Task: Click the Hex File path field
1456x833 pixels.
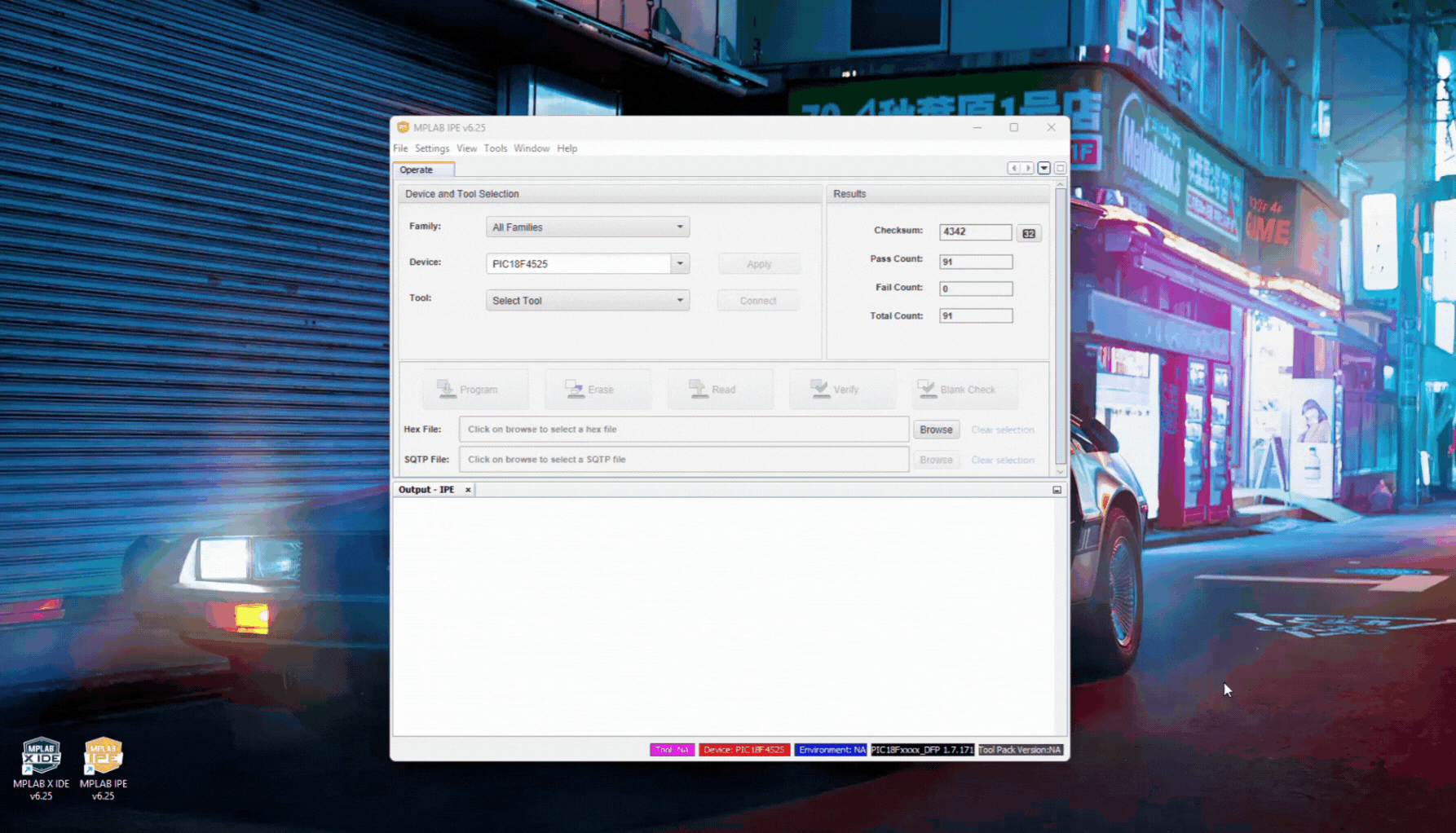Action: (683, 430)
